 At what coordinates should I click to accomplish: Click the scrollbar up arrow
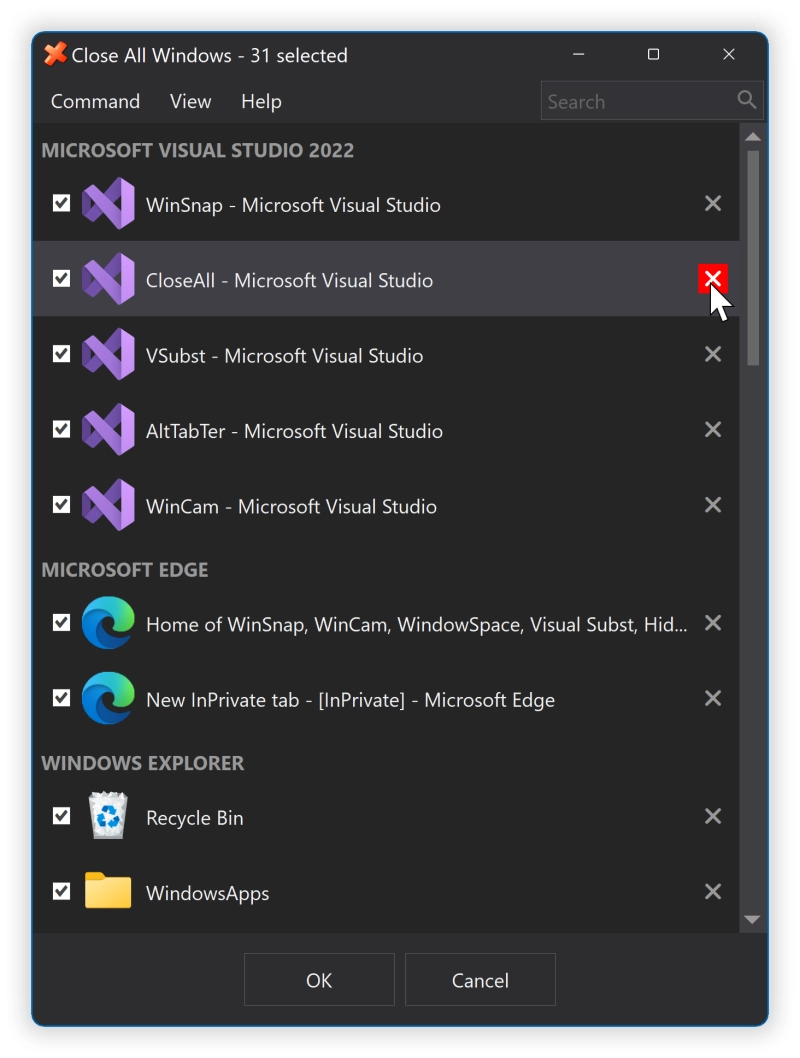point(753,137)
